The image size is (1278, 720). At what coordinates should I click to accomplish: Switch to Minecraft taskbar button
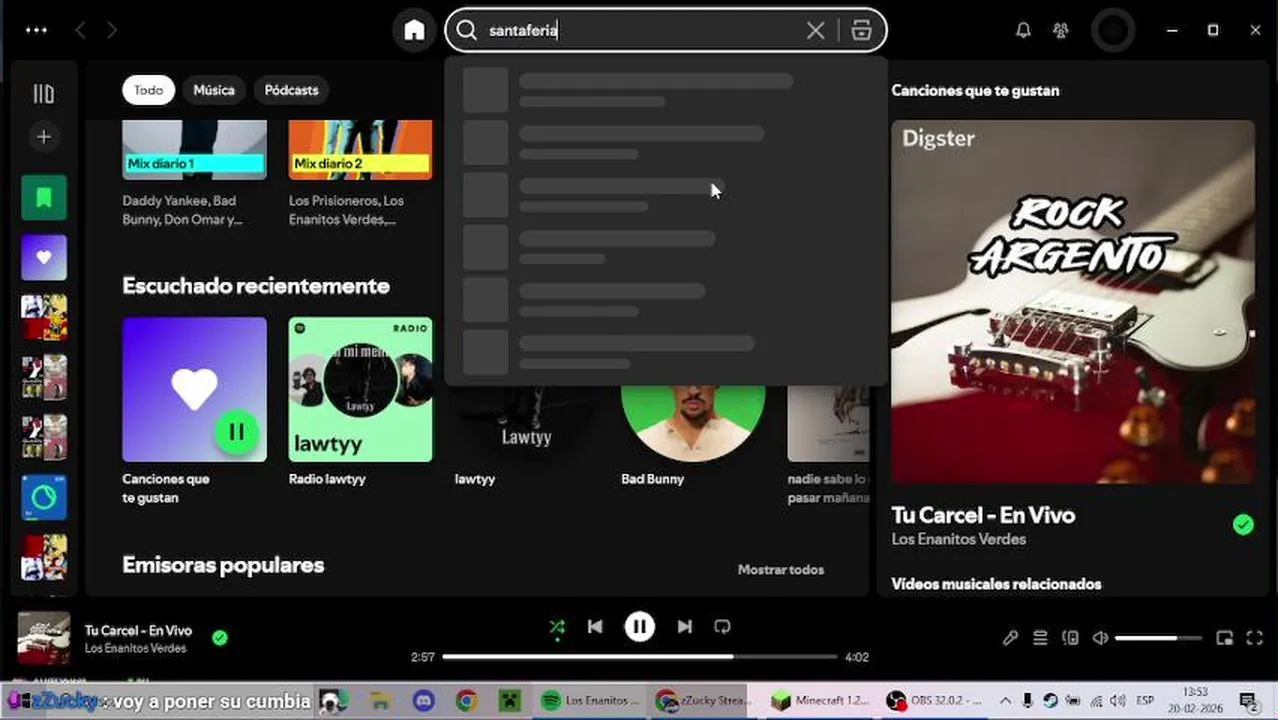click(821, 701)
